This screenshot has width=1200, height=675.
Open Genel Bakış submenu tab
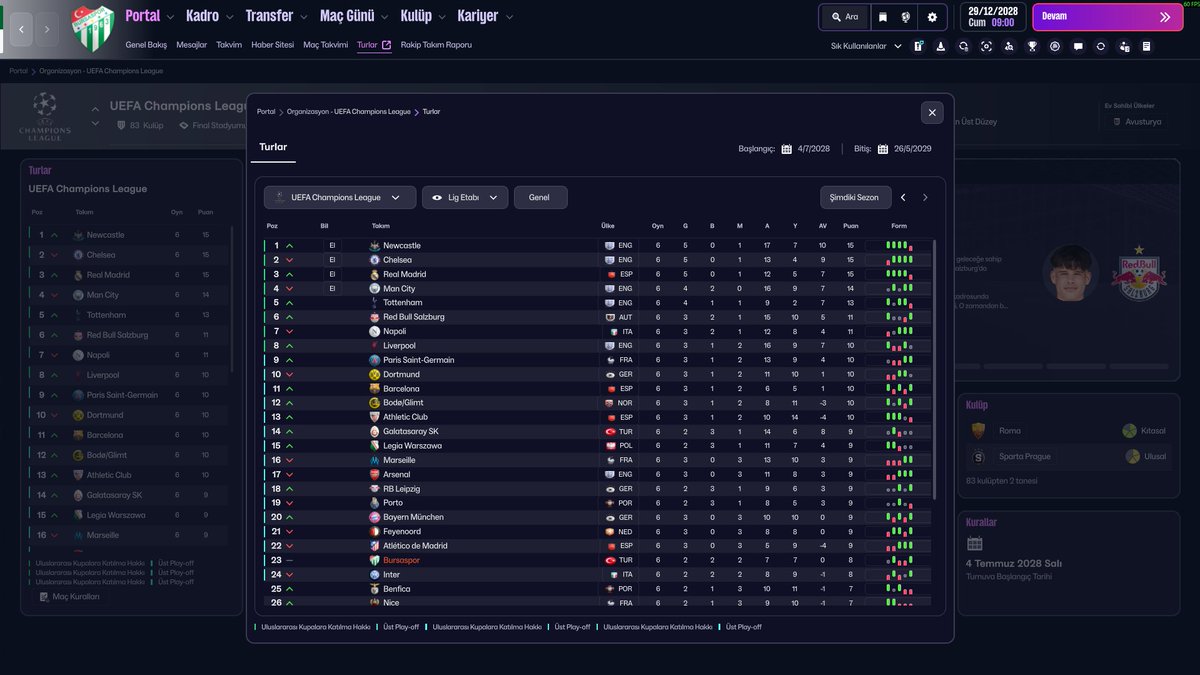[x=146, y=45]
